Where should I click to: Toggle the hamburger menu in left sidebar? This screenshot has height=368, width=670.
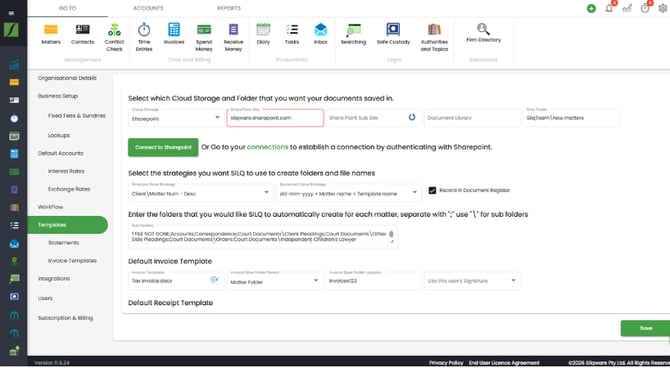coord(11,13)
